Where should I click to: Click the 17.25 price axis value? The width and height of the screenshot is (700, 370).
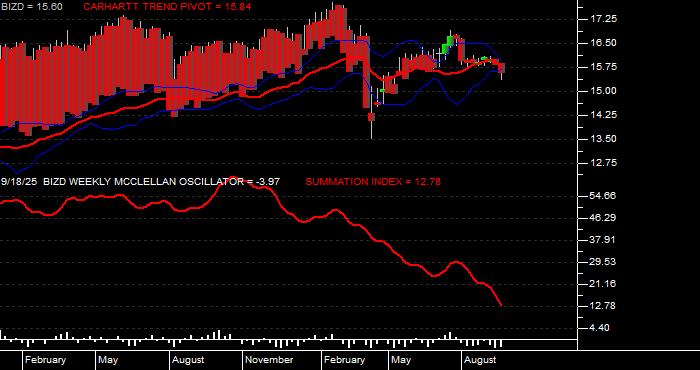pyautogui.click(x=605, y=19)
